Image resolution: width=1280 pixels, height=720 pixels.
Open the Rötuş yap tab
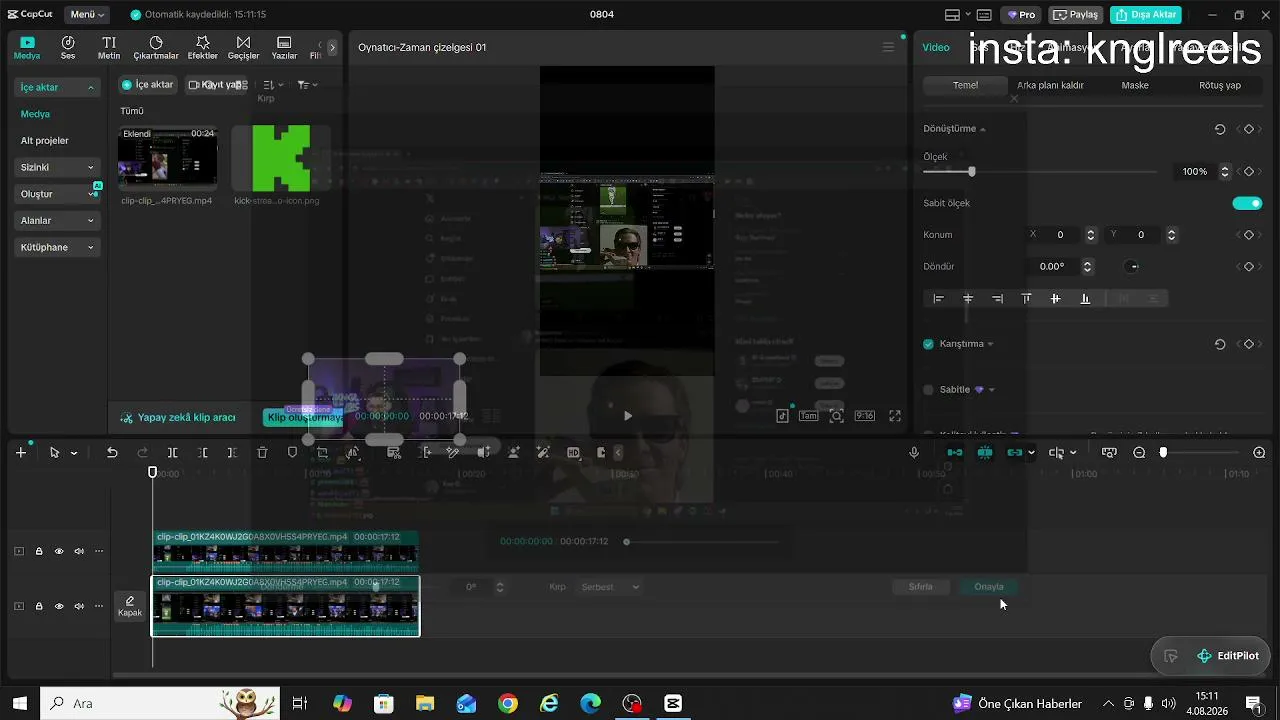[1220, 86]
